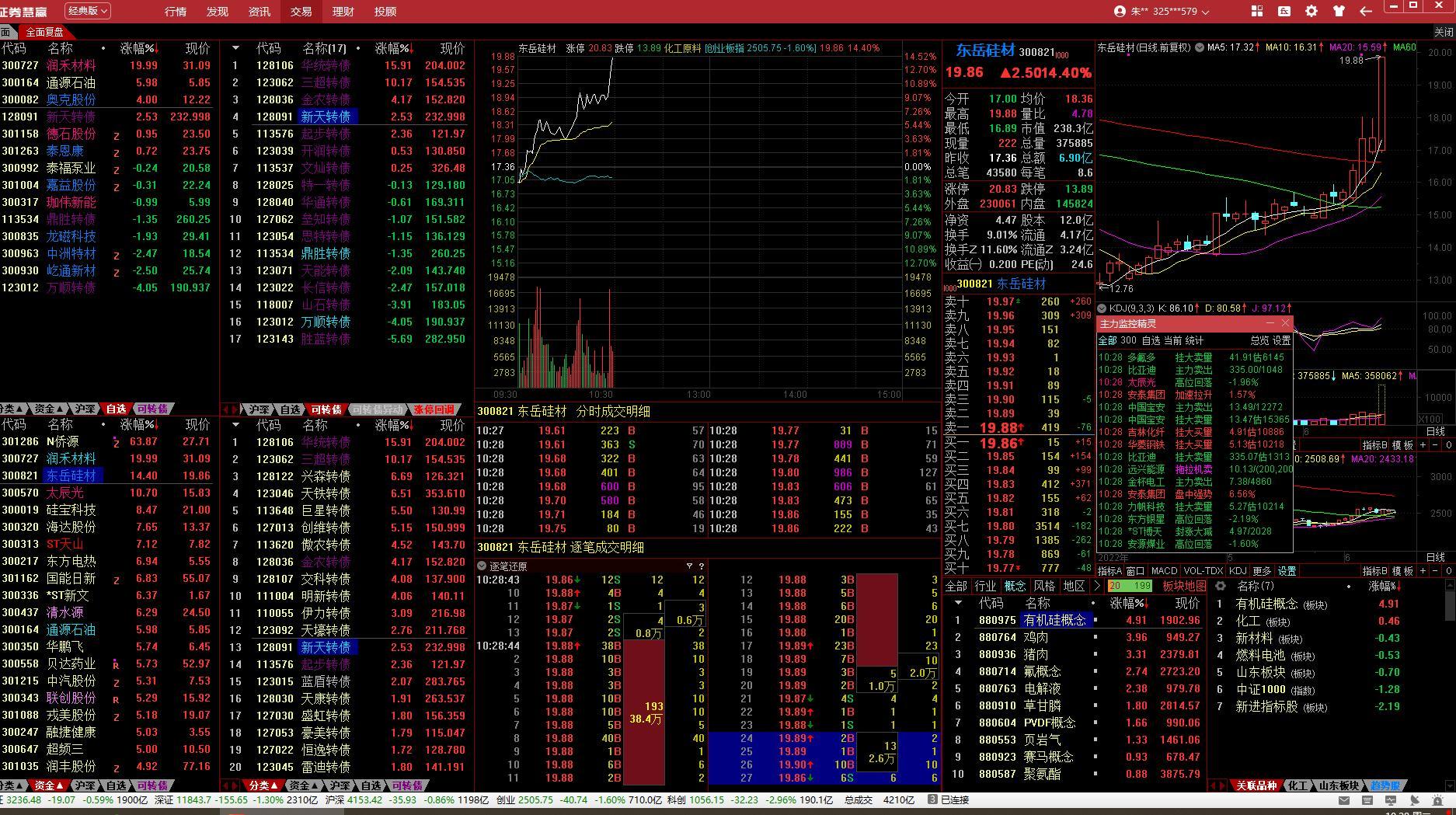Open the skin (shirt) icon
Screen dimensions: 1456x815
pyautogui.click(x=1338, y=11)
